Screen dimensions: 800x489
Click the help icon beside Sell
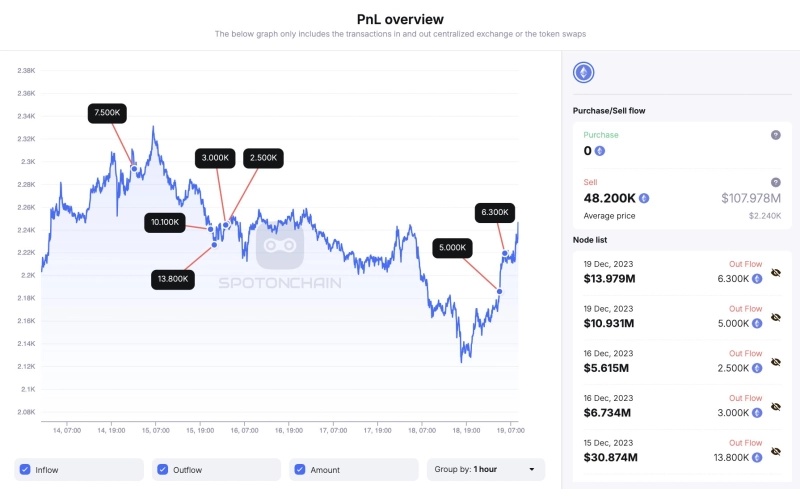point(775,182)
